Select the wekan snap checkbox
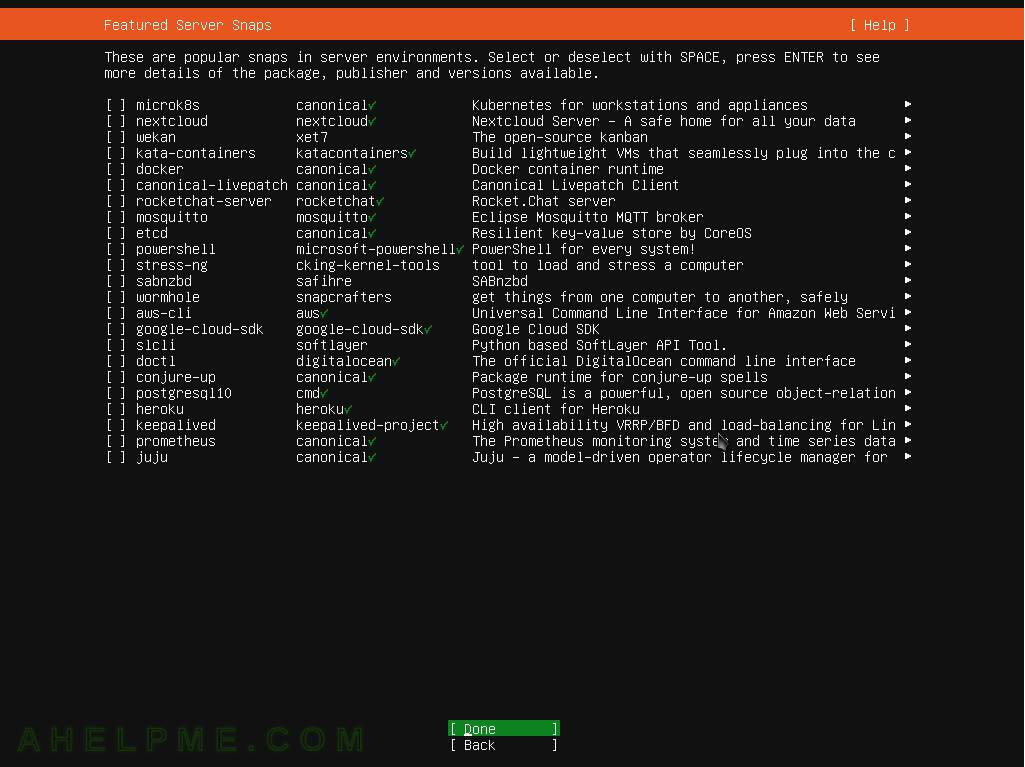The image size is (1025, 767). 116,137
